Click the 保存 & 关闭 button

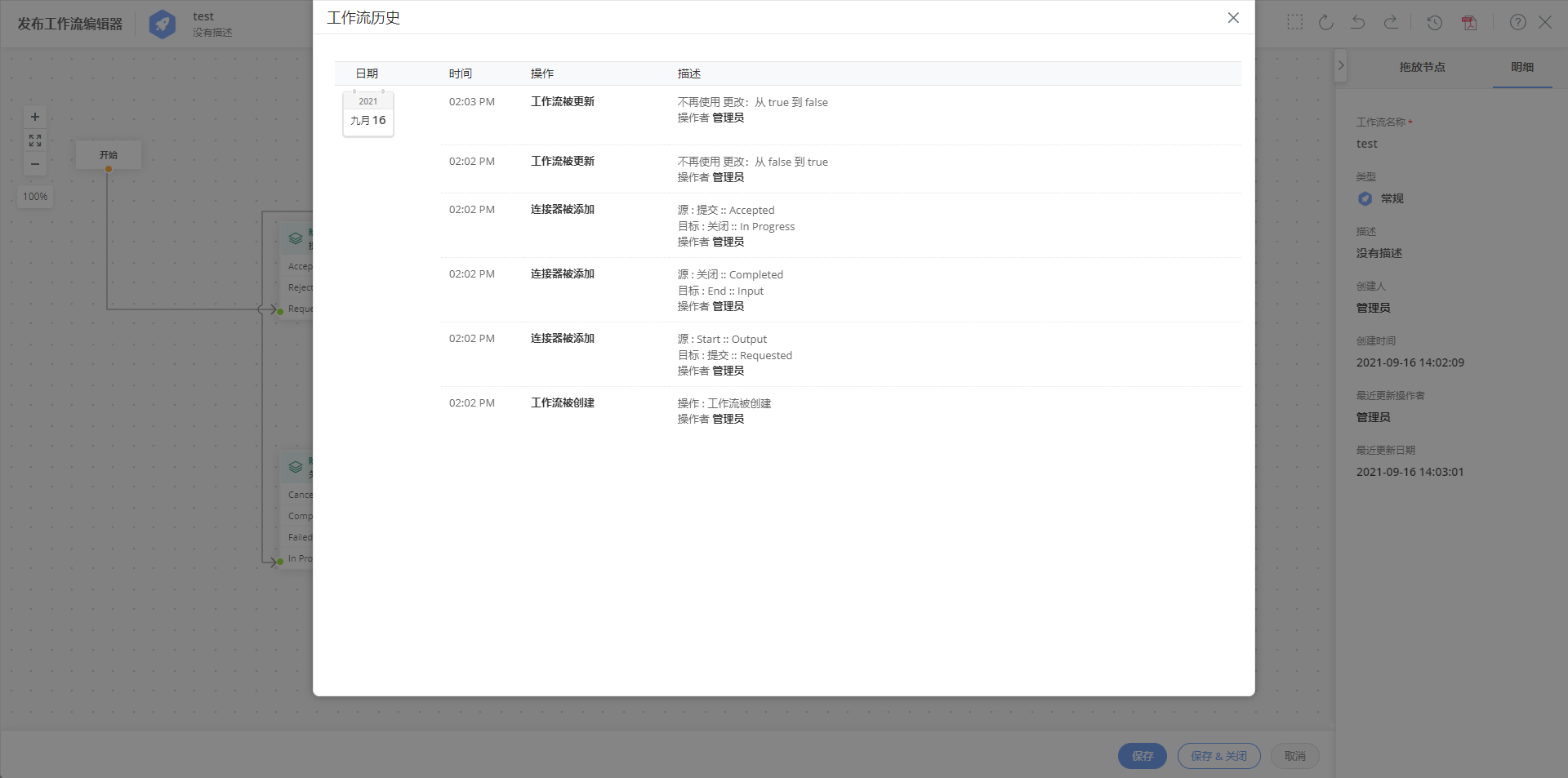1219,756
